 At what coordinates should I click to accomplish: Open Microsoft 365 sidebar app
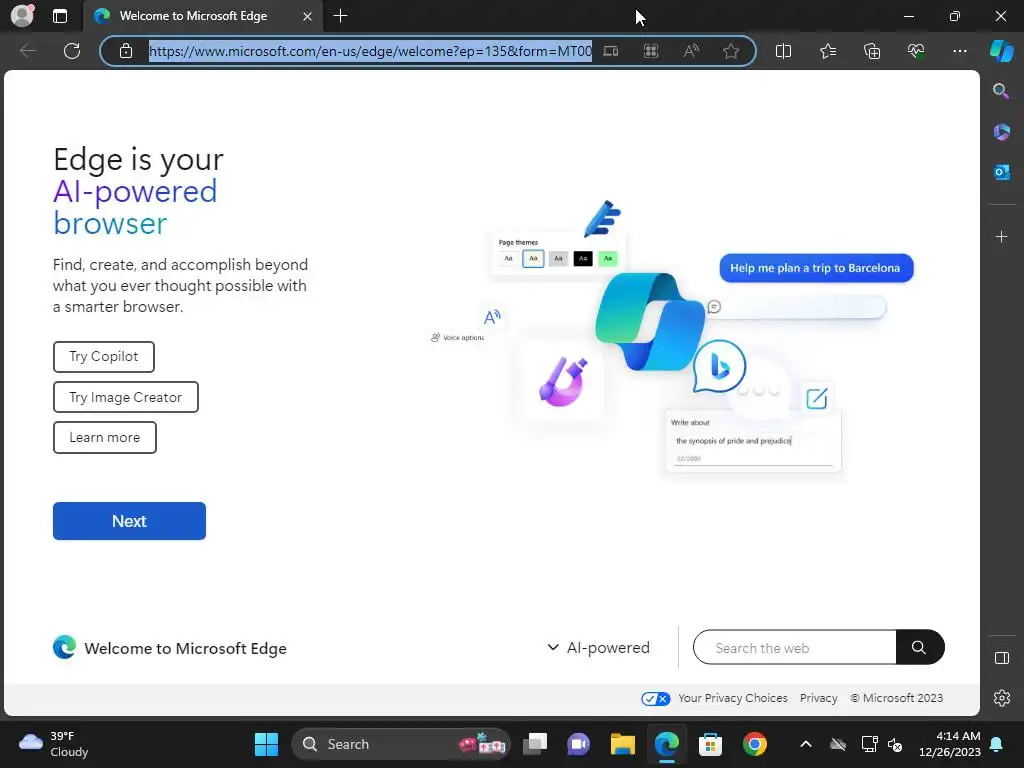tap(1001, 132)
